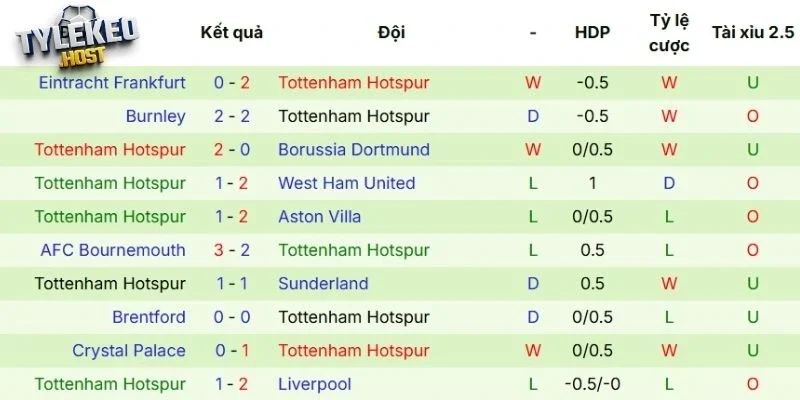Select the Brentford team name
The image size is (800, 400).
point(149,317)
